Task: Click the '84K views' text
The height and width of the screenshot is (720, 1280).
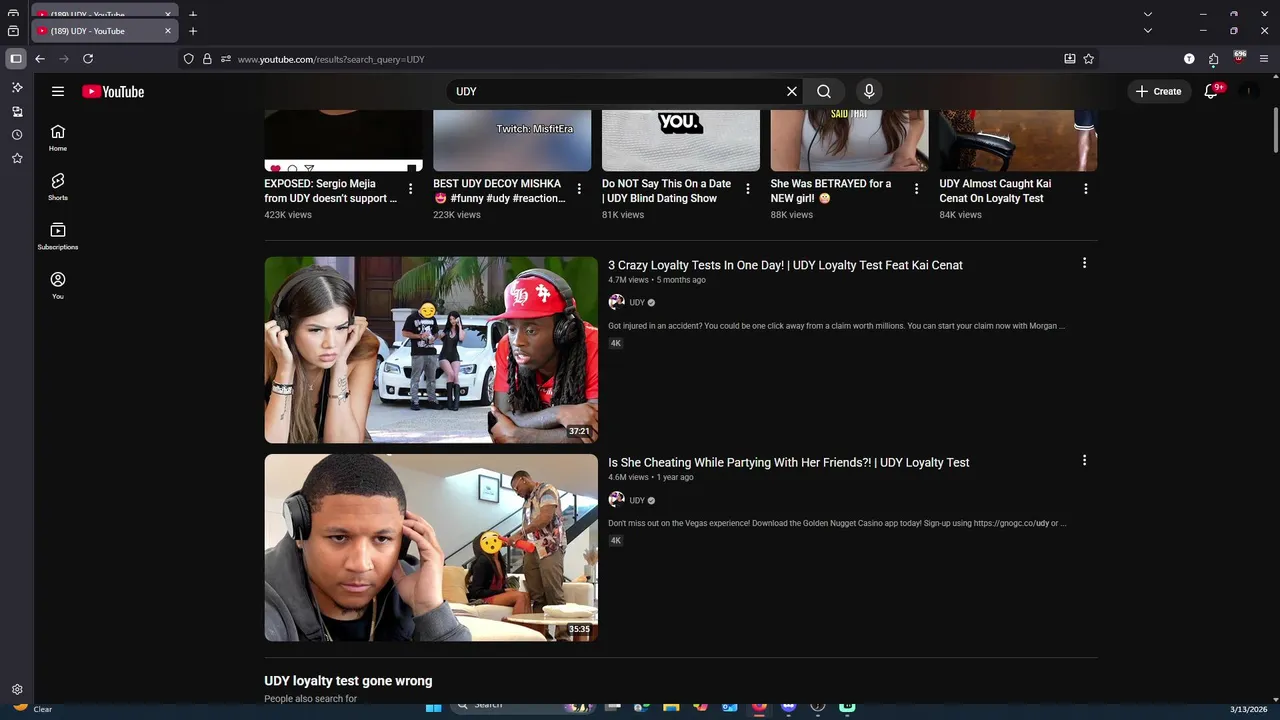Action: pyautogui.click(x=960, y=215)
